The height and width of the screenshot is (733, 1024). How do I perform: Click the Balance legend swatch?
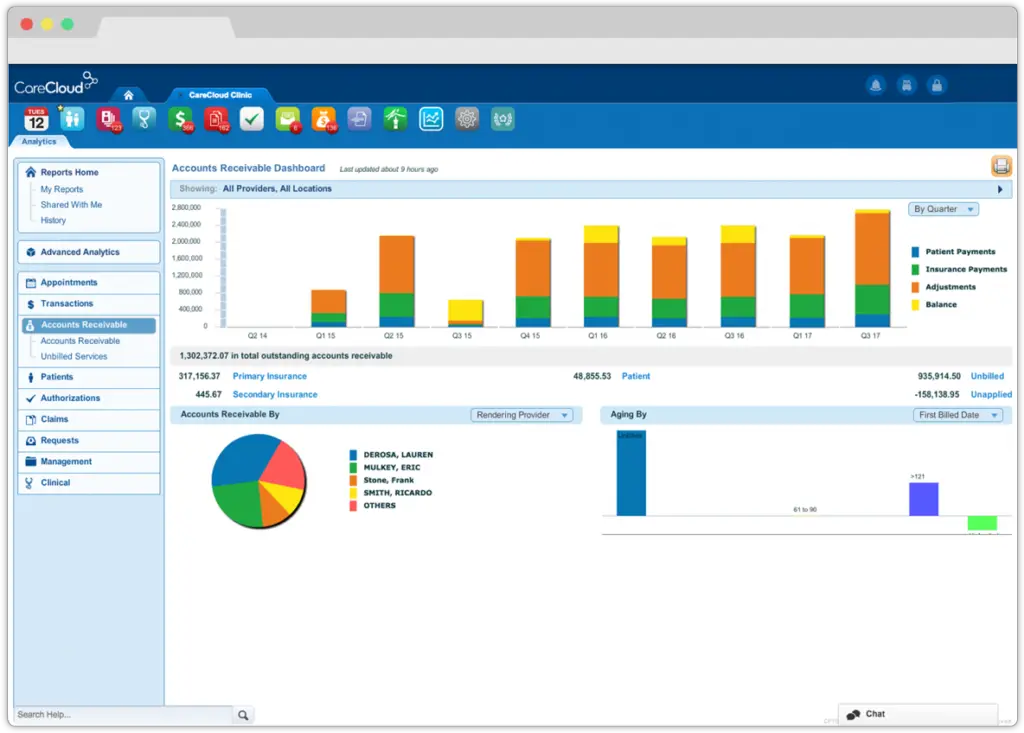pyautogui.click(x=915, y=305)
